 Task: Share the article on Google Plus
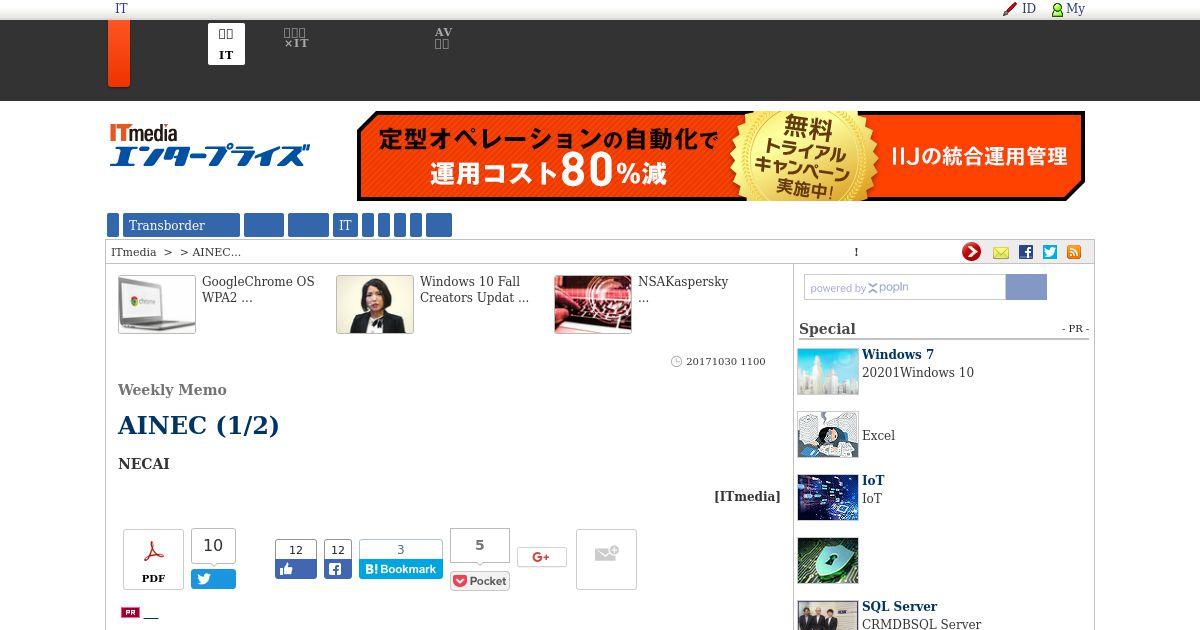[542, 557]
